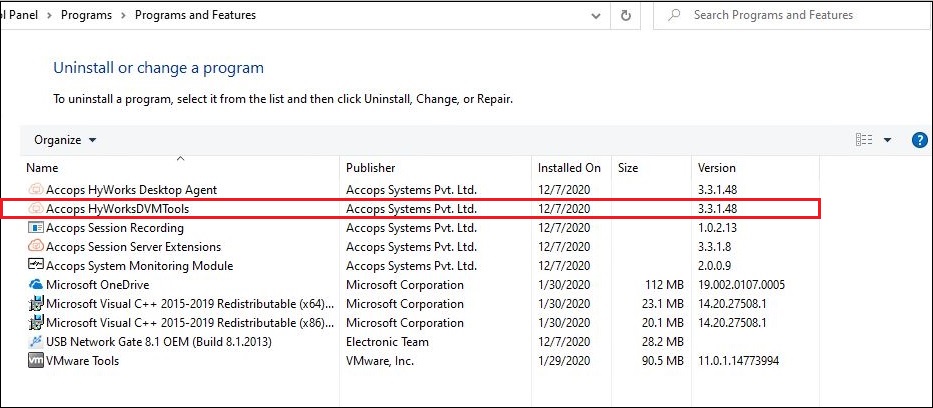This screenshot has width=933, height=408.
Task: Open the Organize dropdown menu
Action: click(66, 140)
